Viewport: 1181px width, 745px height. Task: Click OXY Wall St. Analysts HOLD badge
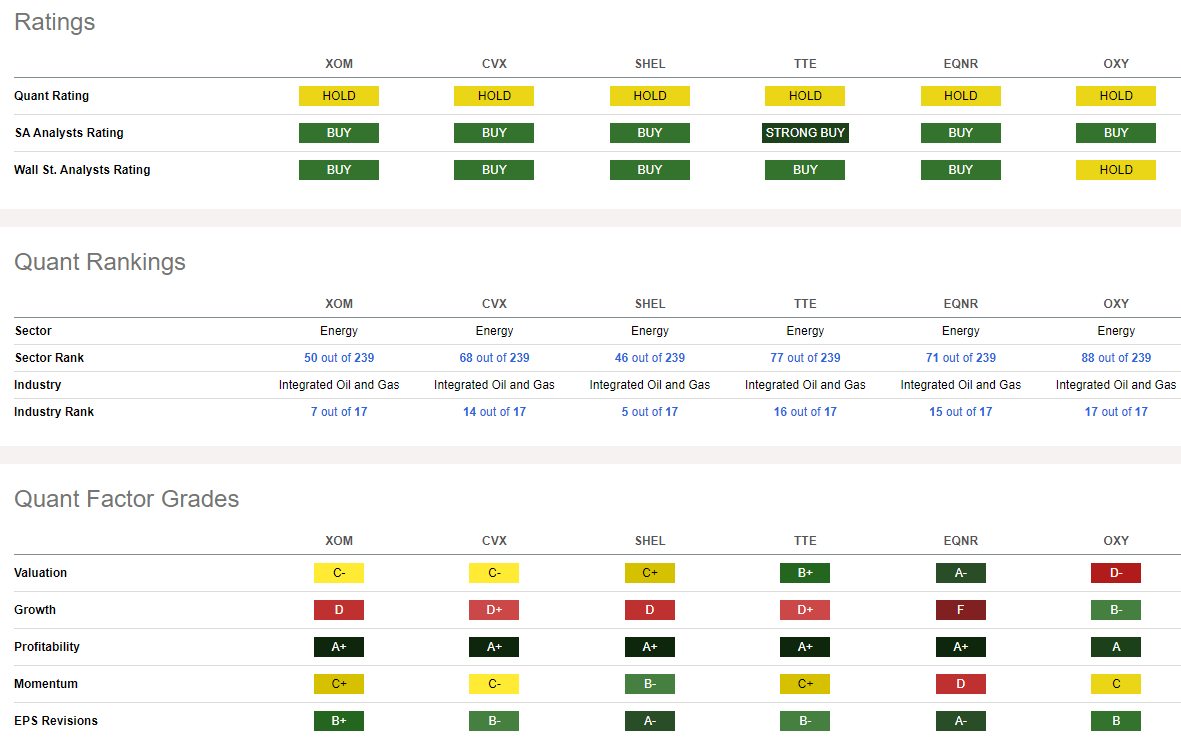[1115, 169]
